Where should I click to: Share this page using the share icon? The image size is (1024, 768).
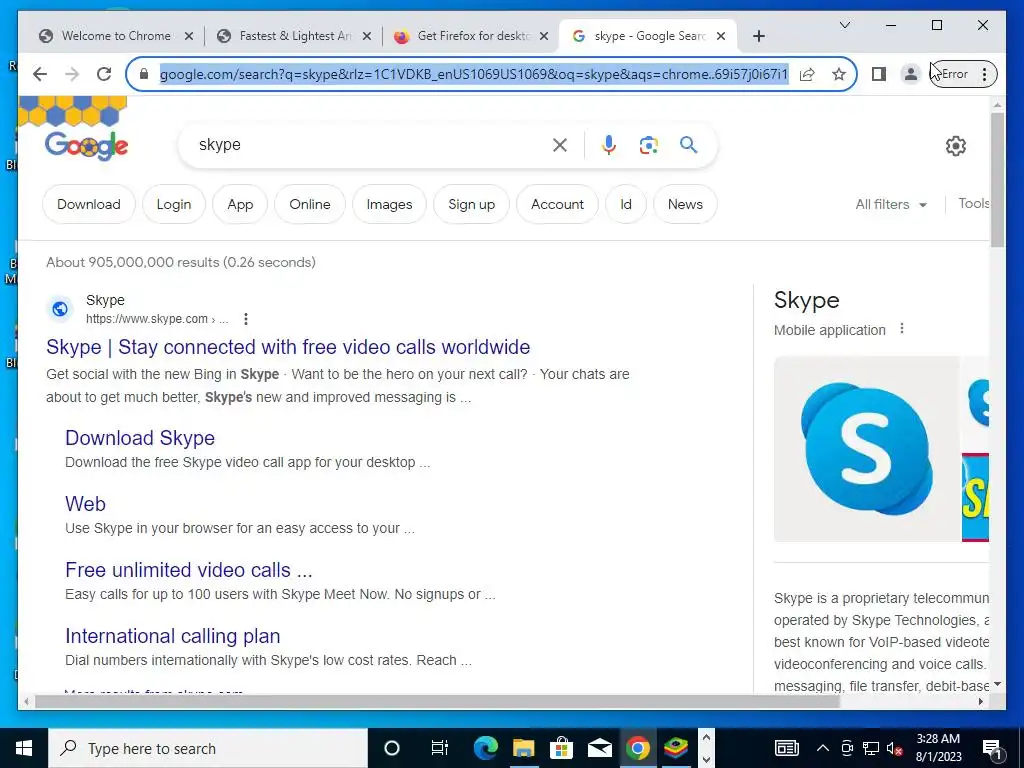807,74
